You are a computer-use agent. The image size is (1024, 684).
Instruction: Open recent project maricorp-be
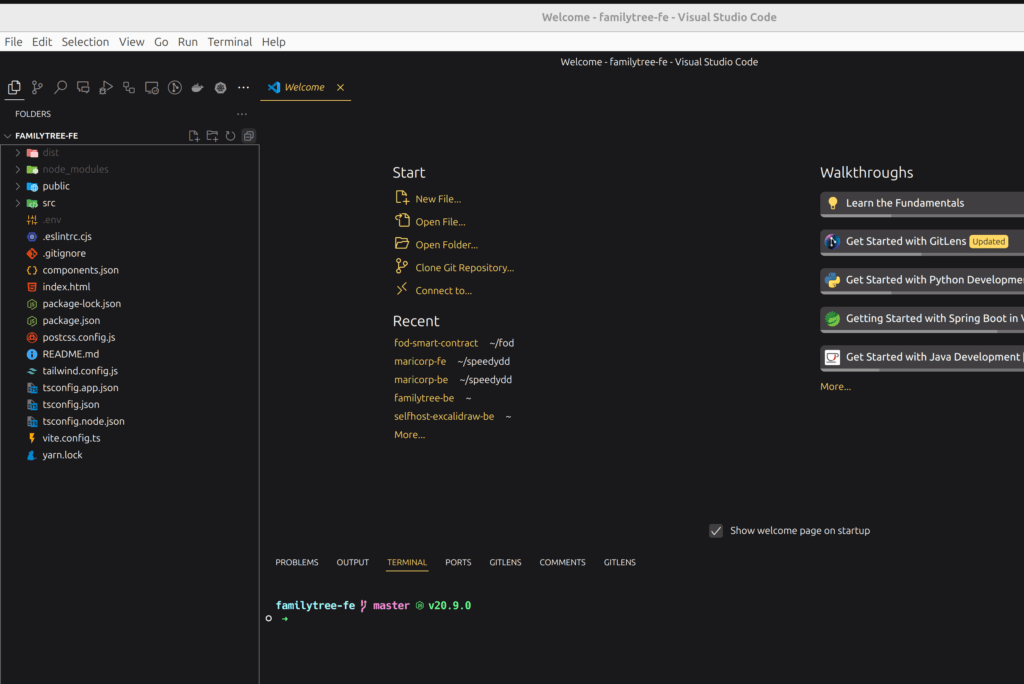pos(421,380)
